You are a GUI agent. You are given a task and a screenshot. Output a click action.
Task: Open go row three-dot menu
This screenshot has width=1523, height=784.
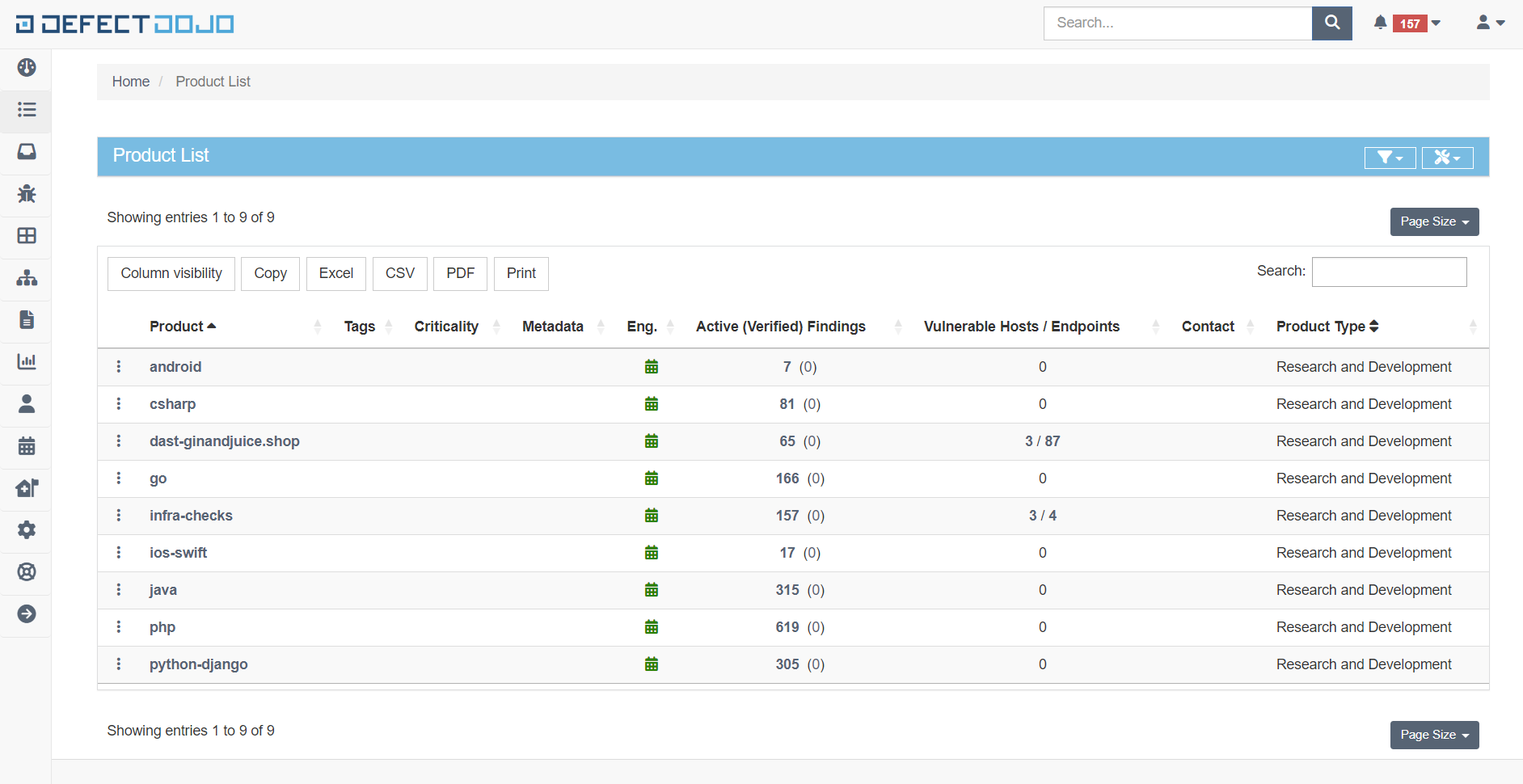click(119, 478)
